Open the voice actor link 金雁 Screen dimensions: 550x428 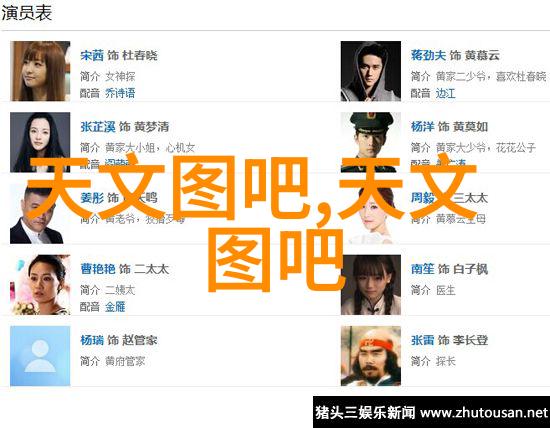click(115, 307)
